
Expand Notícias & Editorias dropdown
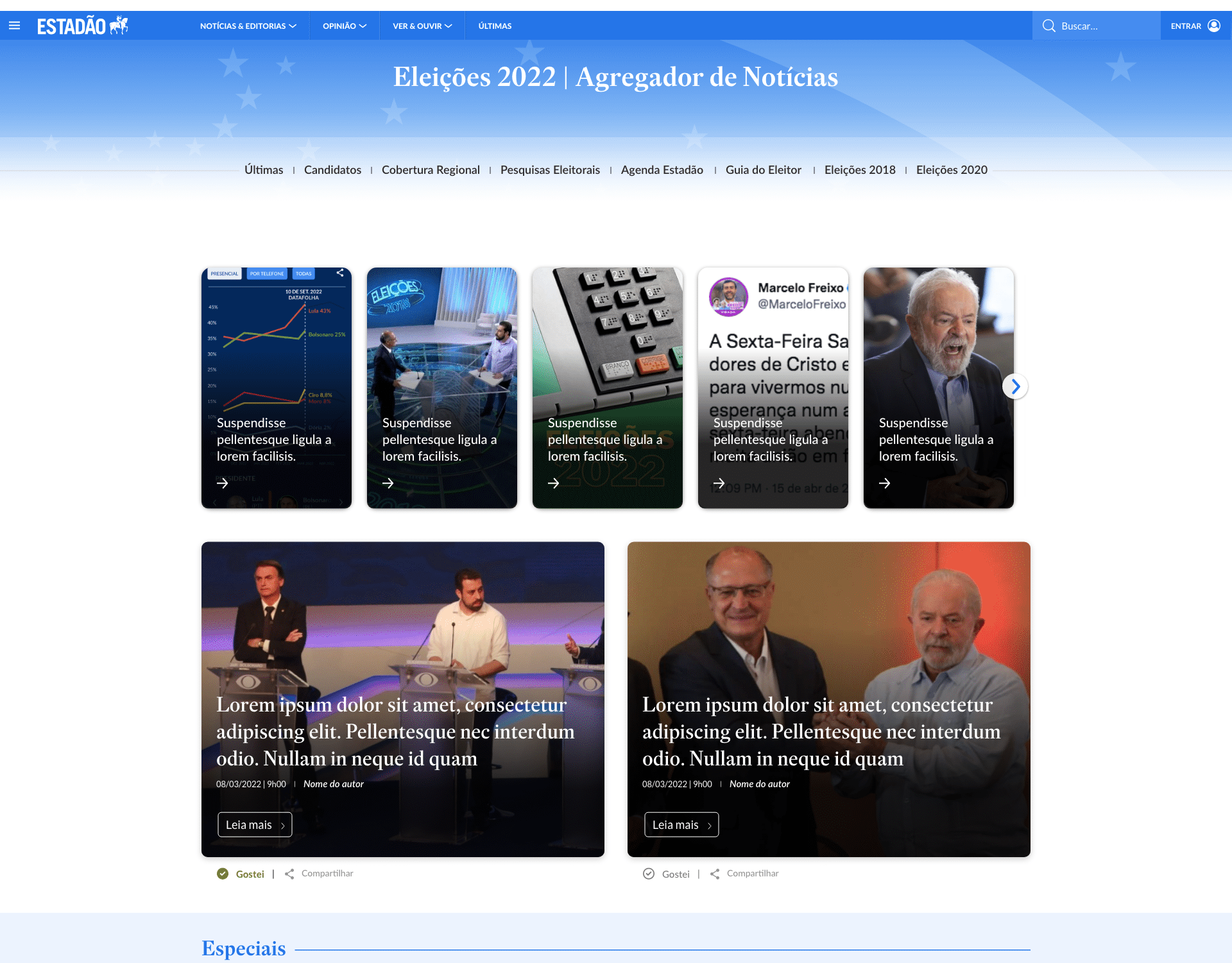(x=248, y=26)
